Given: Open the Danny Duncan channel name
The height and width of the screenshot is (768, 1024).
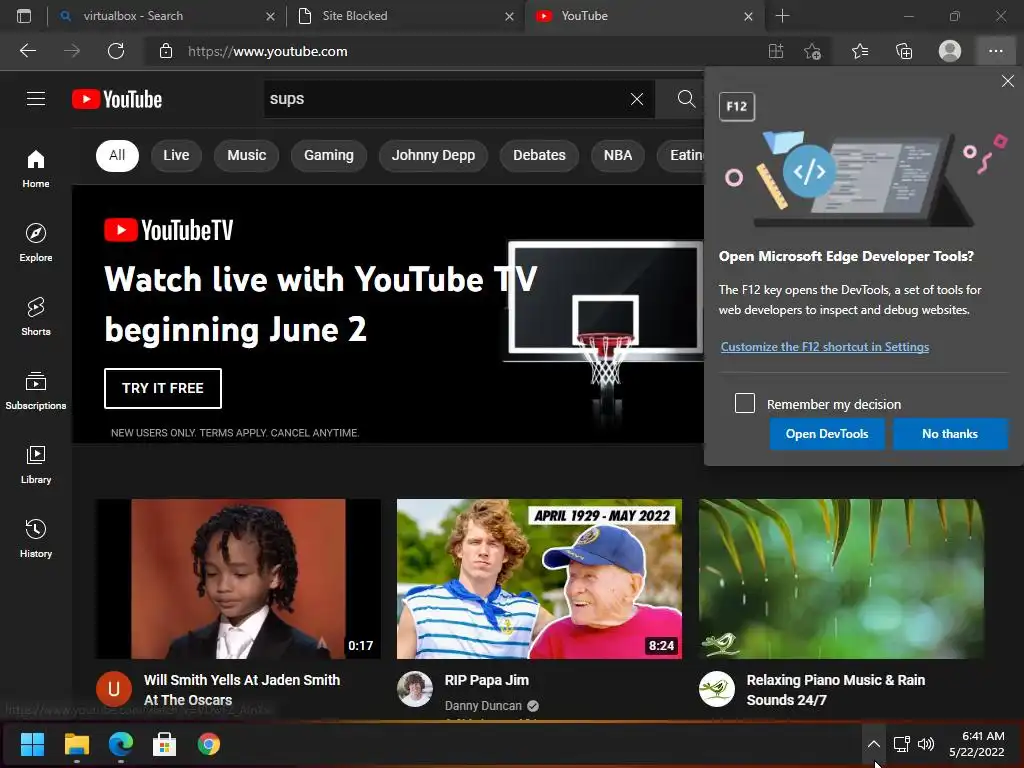Looking at the screenshot, I should 483,705.
